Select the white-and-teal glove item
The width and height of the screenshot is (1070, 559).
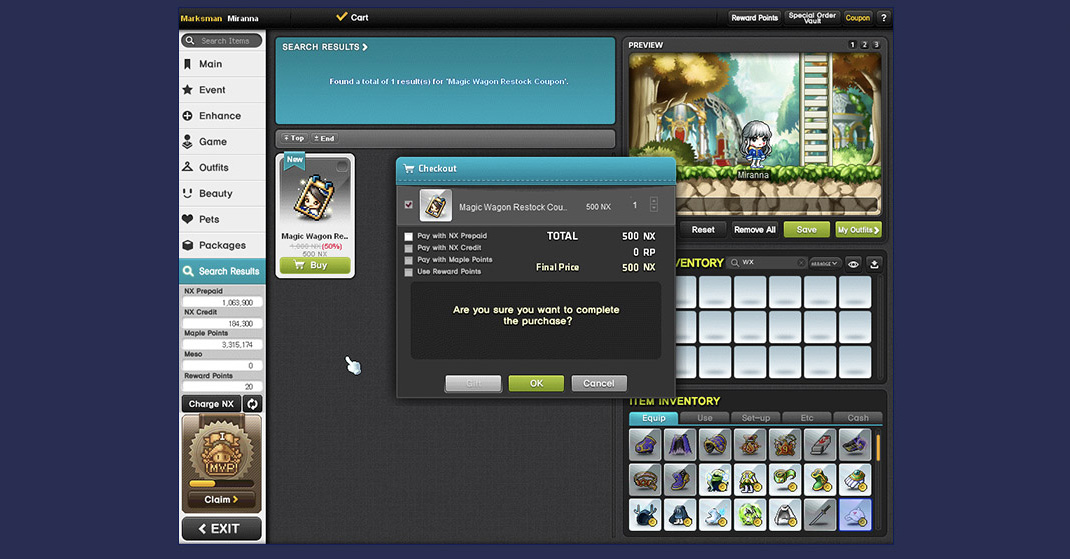coord(855,480)
